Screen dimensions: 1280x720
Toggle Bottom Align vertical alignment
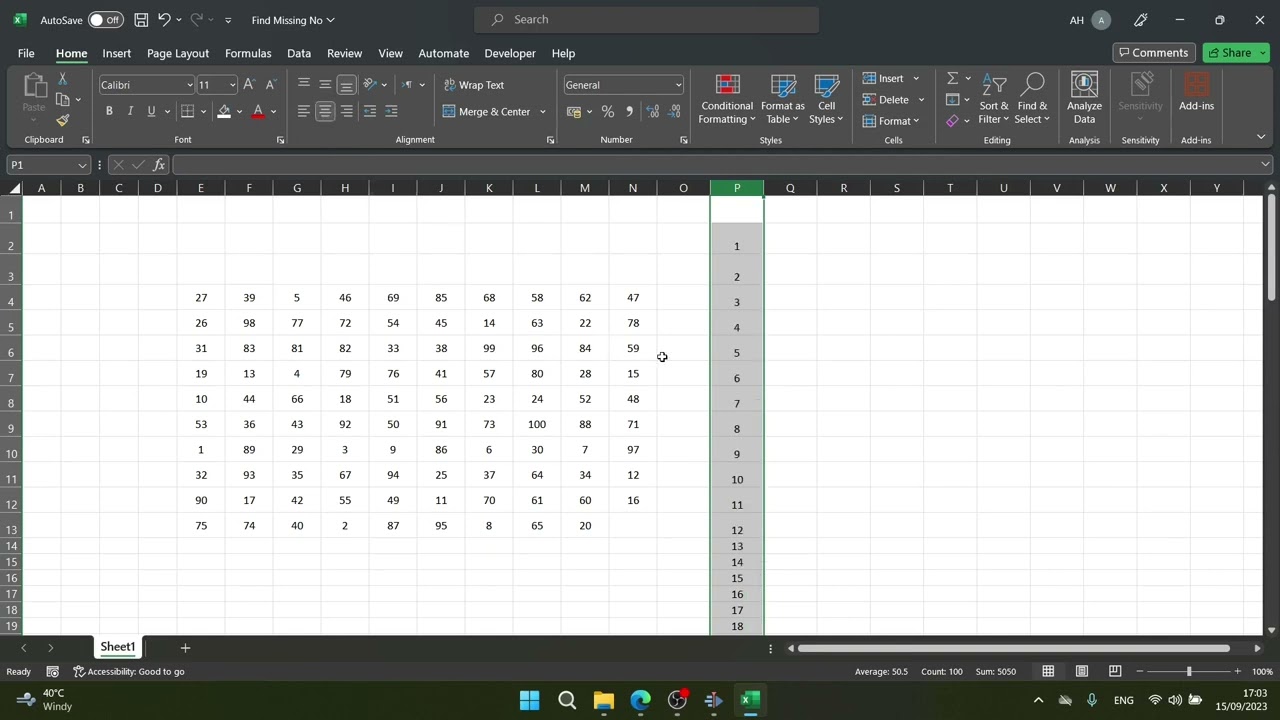pyautogui.click(x=346, y=85)
